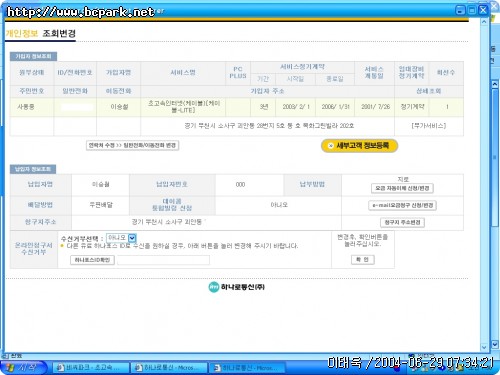This screenshot has width=500, height=375.
Task: Click the 청구지 주소변경 button
Action: click(402, 222)
